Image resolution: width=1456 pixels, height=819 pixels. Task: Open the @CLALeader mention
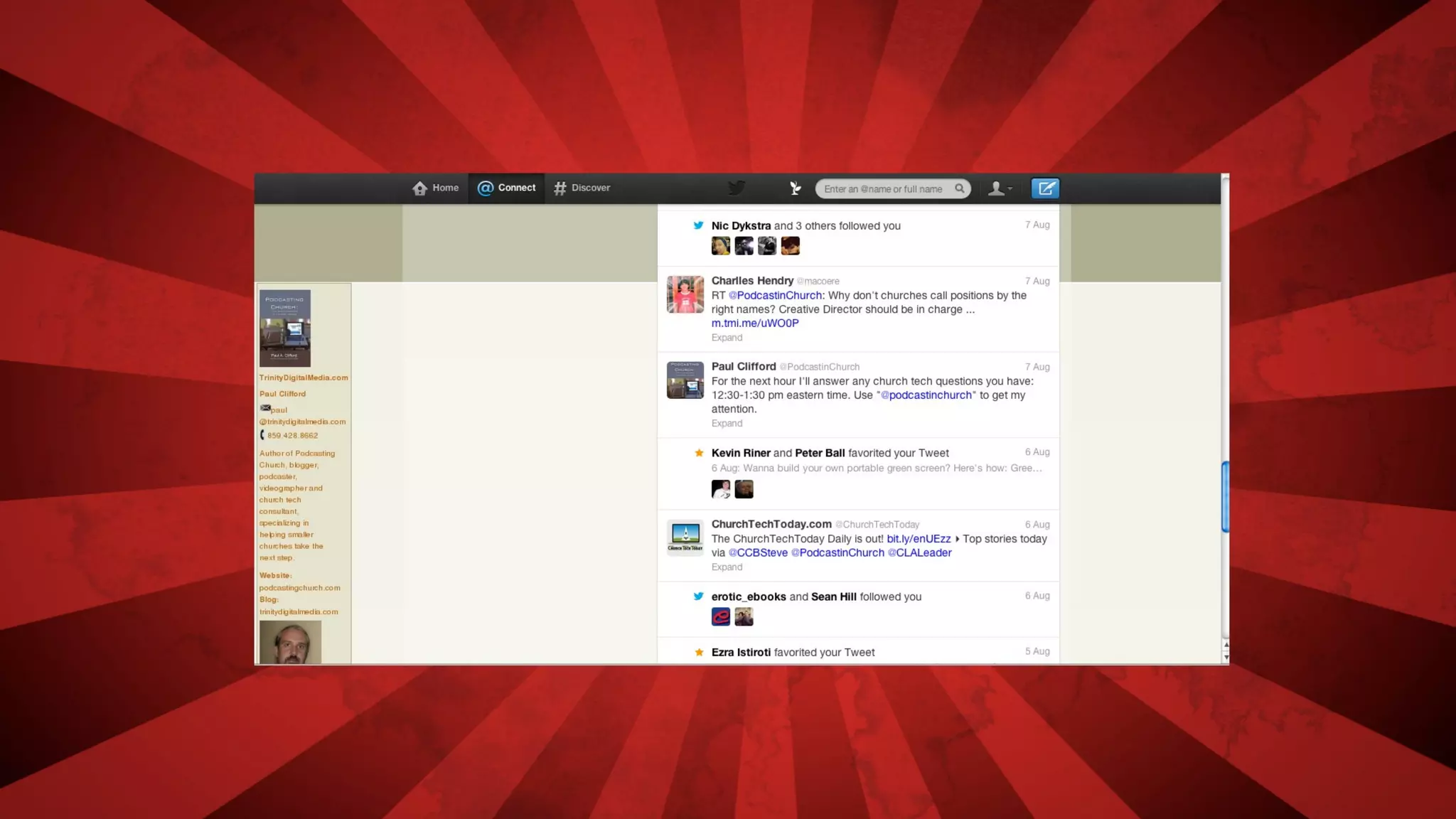919,553
